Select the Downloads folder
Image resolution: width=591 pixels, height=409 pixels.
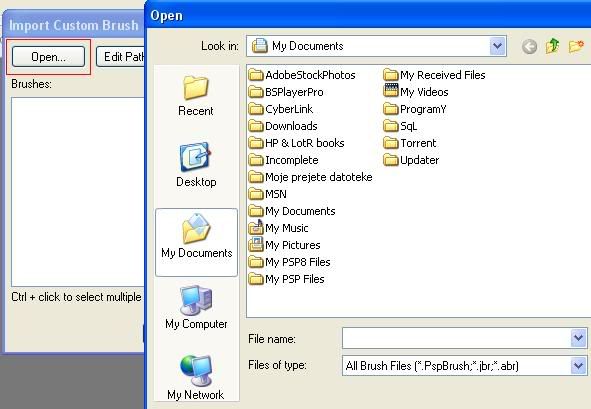click(x=283, y=126)
